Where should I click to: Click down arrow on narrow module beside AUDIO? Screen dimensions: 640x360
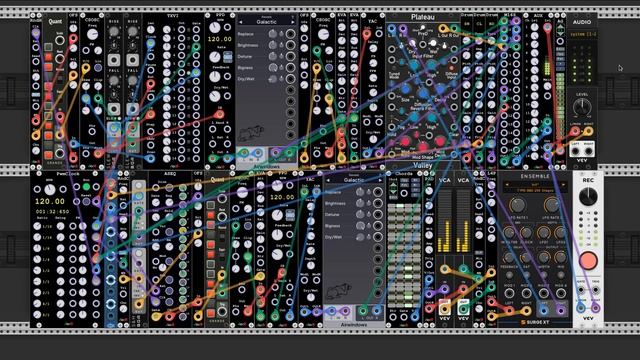click(560, 33)
